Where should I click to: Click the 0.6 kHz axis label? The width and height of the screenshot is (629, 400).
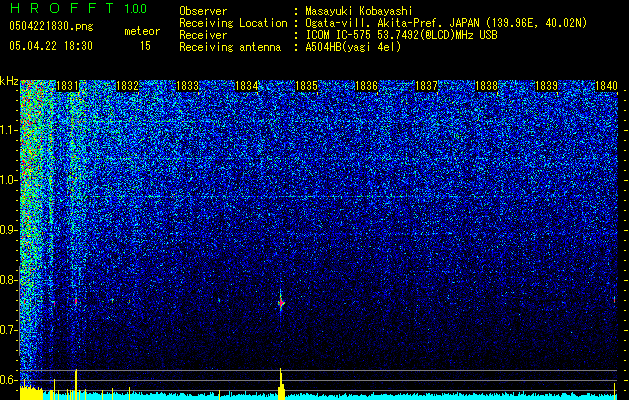coord(9,380)
